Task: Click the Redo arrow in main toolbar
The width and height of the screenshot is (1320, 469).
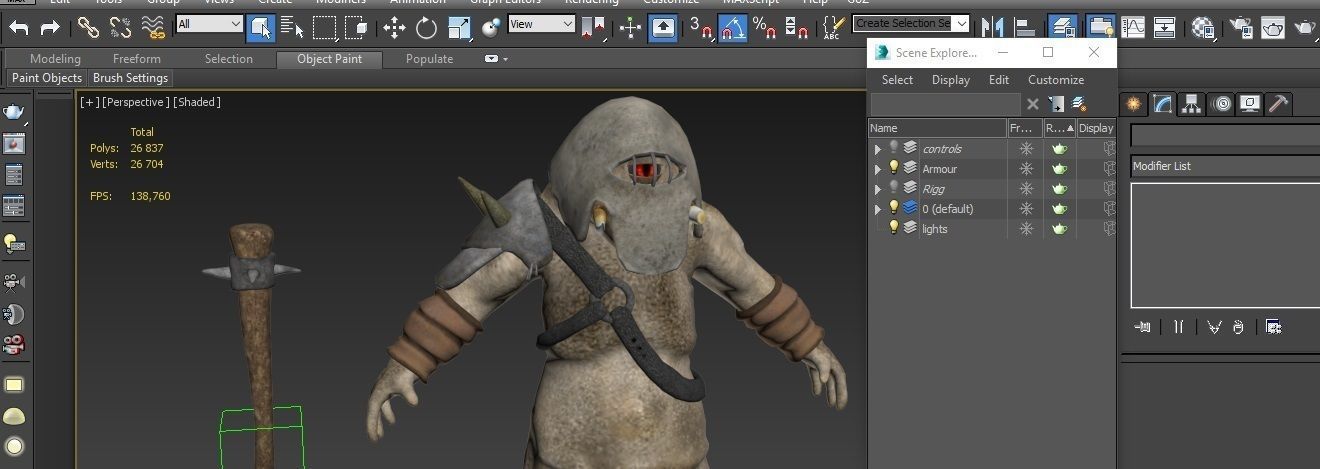Action: pyautogui.click(x=49, y=27)
